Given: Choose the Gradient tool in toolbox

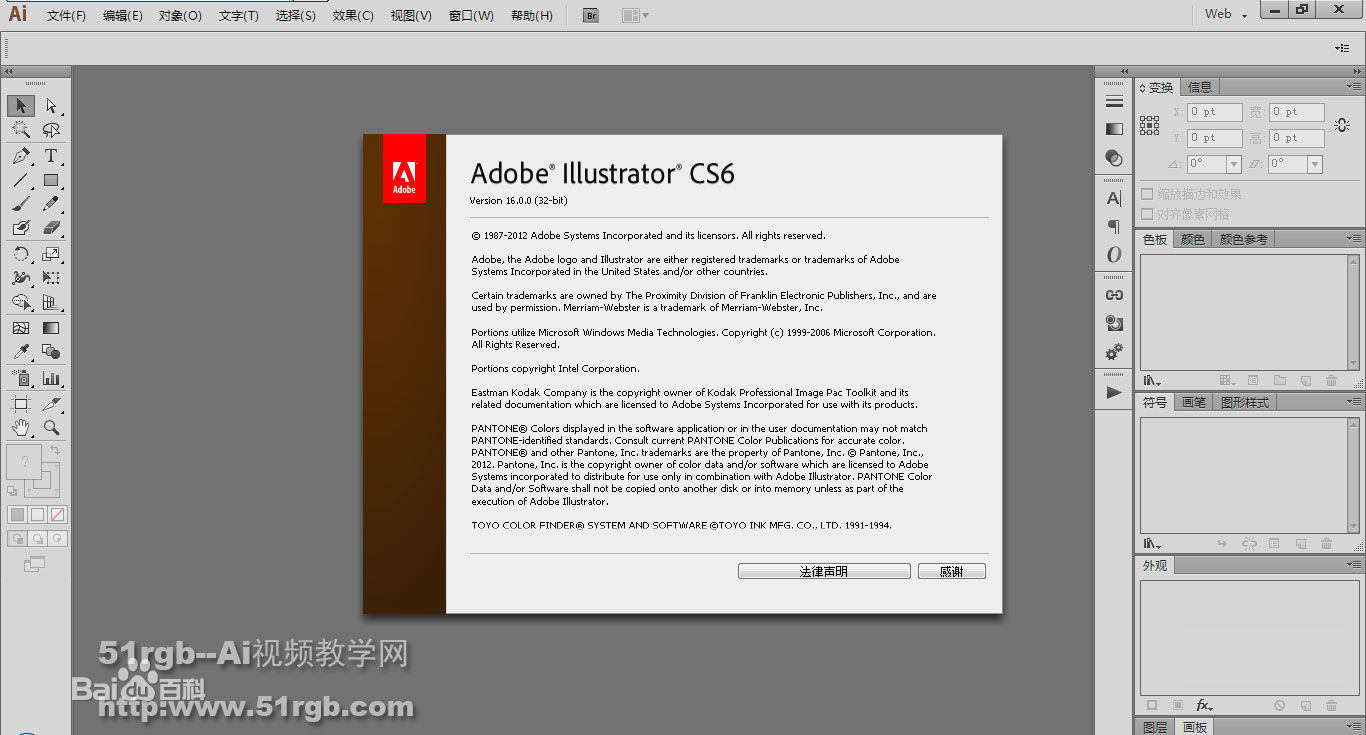Looking at the screenshot, I should point(51,328).
